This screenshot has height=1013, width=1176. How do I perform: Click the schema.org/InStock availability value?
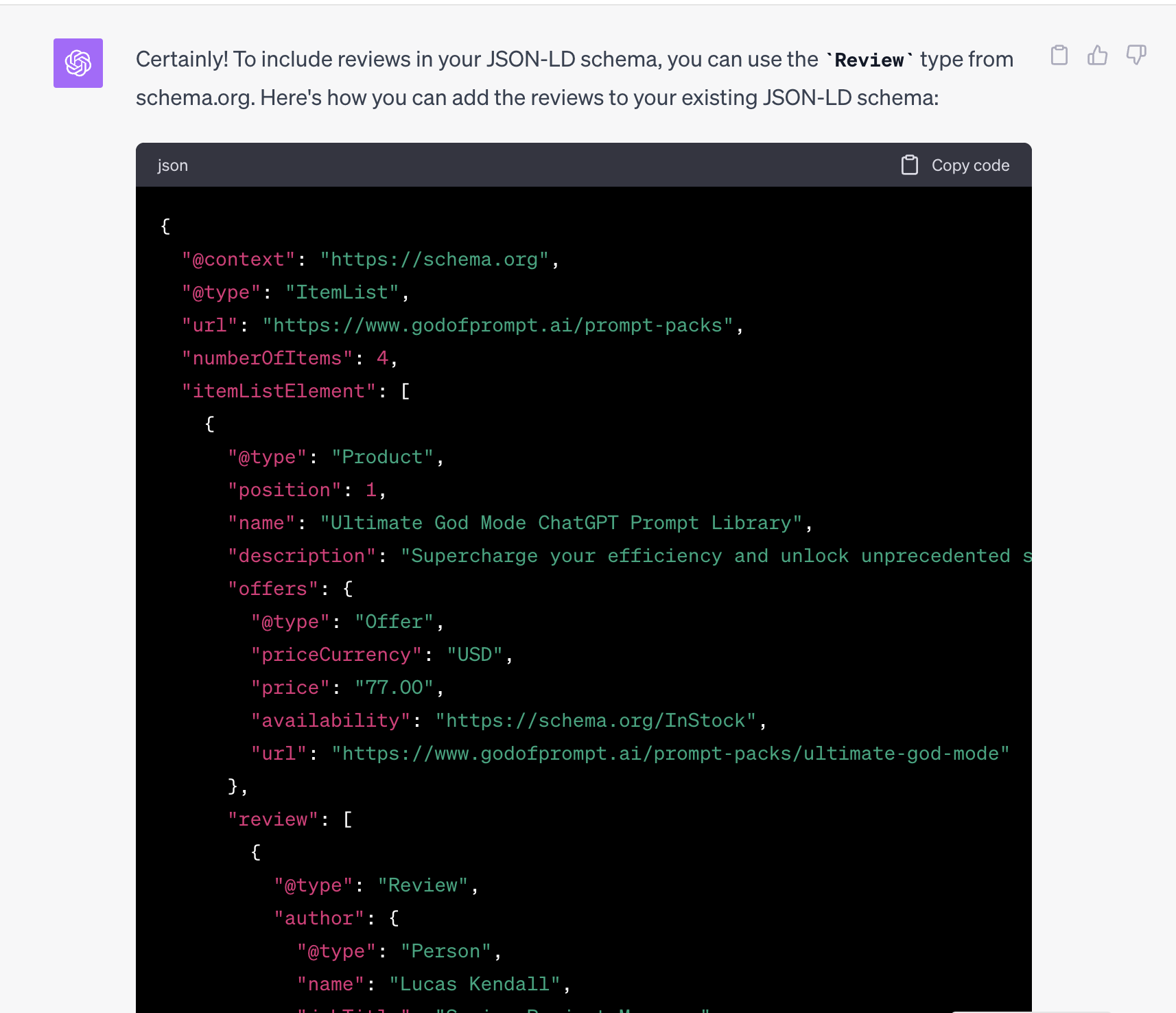coord(596,721)
